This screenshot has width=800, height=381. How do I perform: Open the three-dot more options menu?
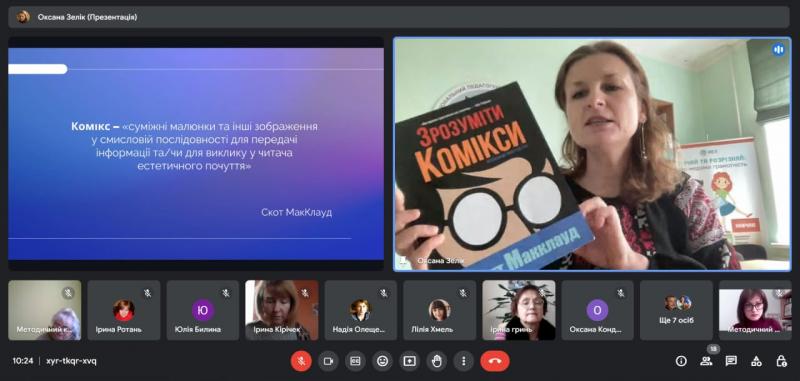coord(463,361)
